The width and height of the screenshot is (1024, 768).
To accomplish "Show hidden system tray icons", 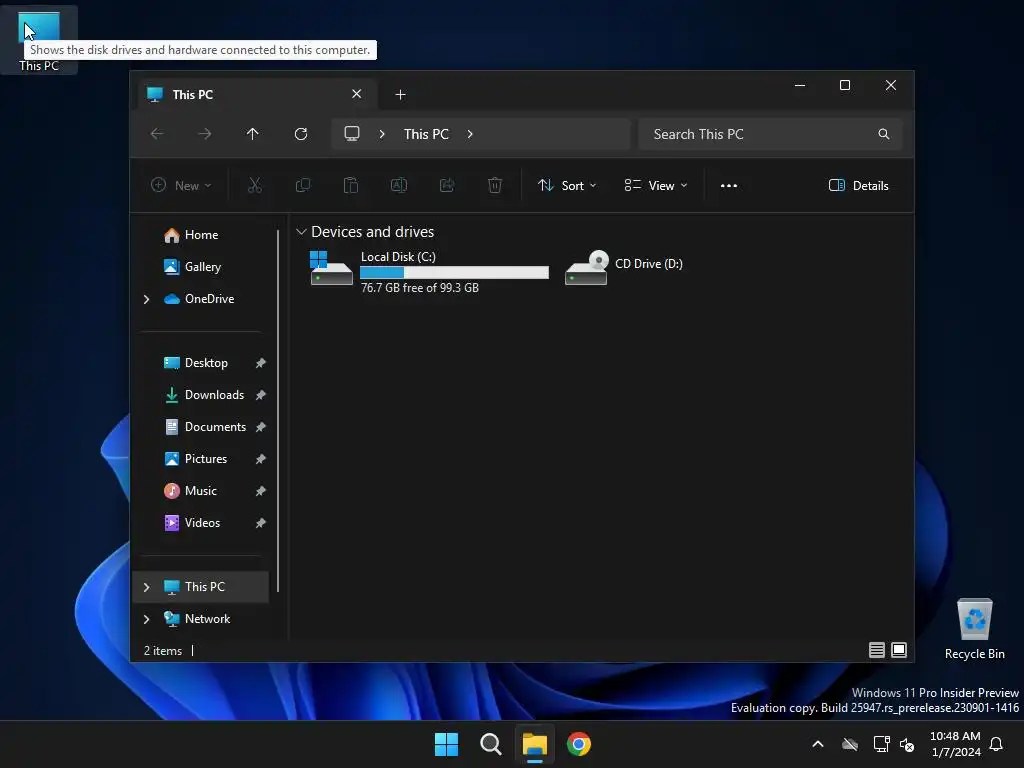I will (818, 744).
